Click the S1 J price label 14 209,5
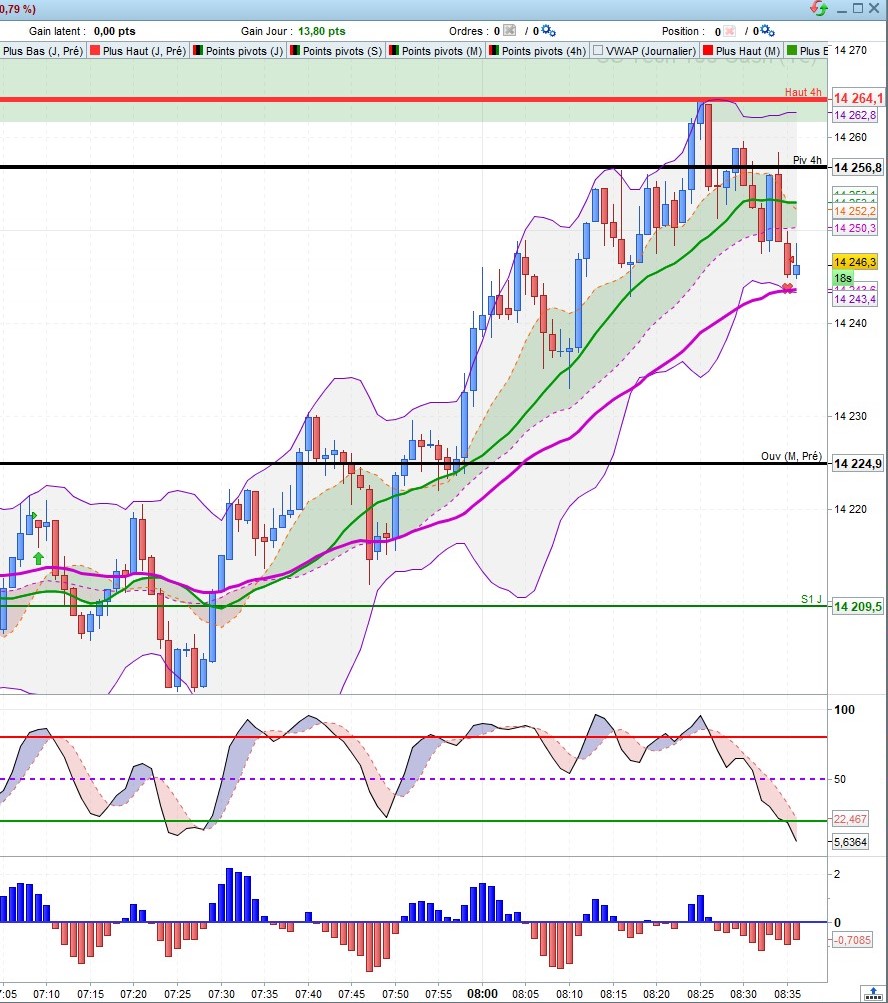Image resolution: width=888 pixels, height=1003 pixels. [857, 606]
